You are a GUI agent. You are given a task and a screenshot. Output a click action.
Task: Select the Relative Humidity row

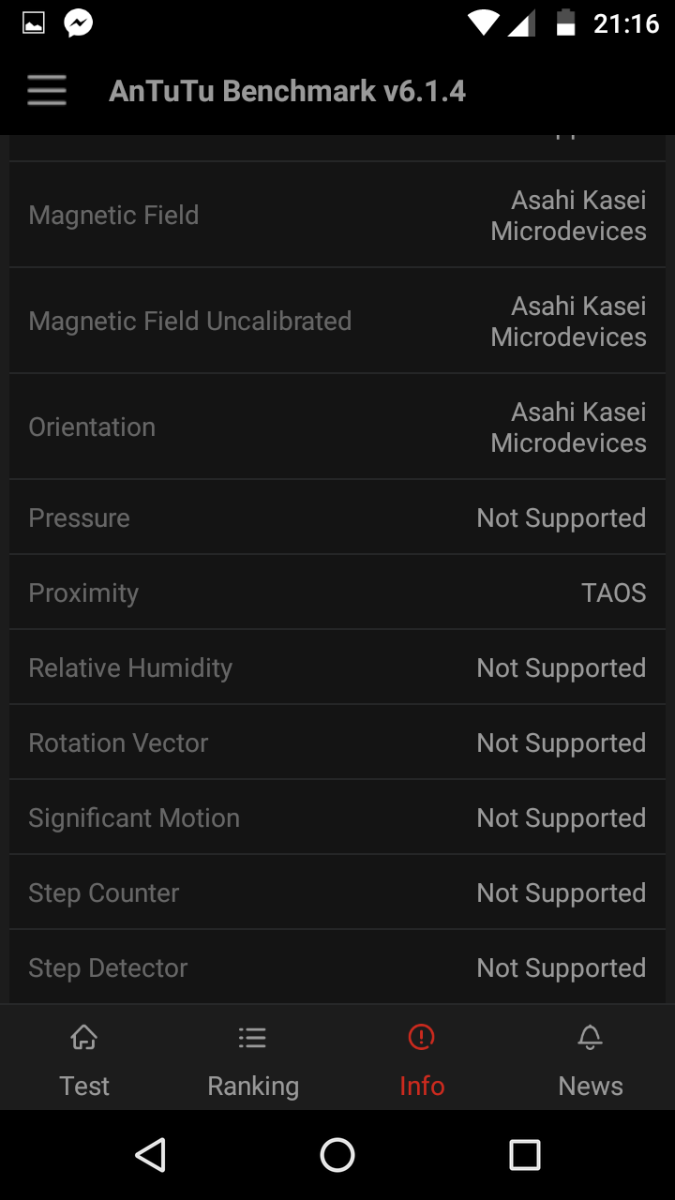(337, 668)
